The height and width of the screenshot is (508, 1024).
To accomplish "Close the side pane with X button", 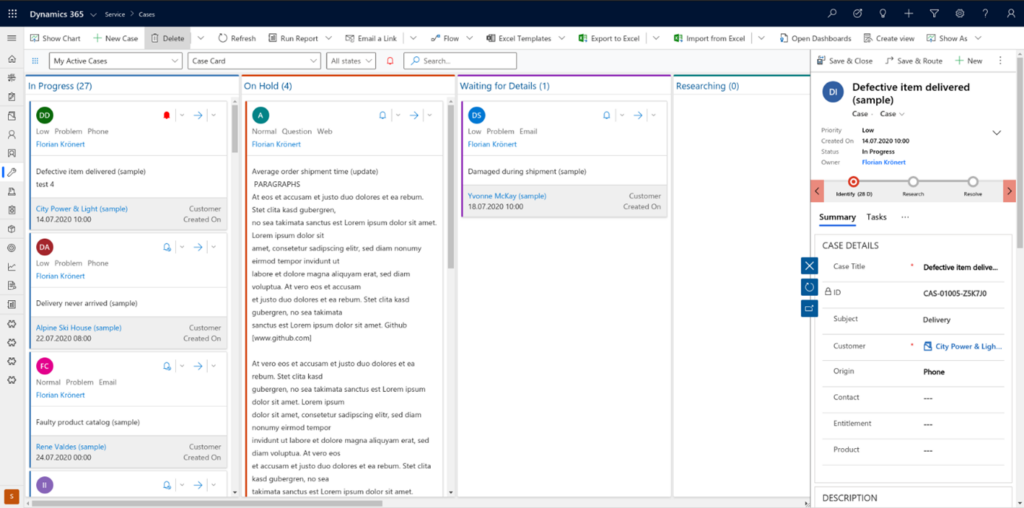I will click(x=809, y=265).
